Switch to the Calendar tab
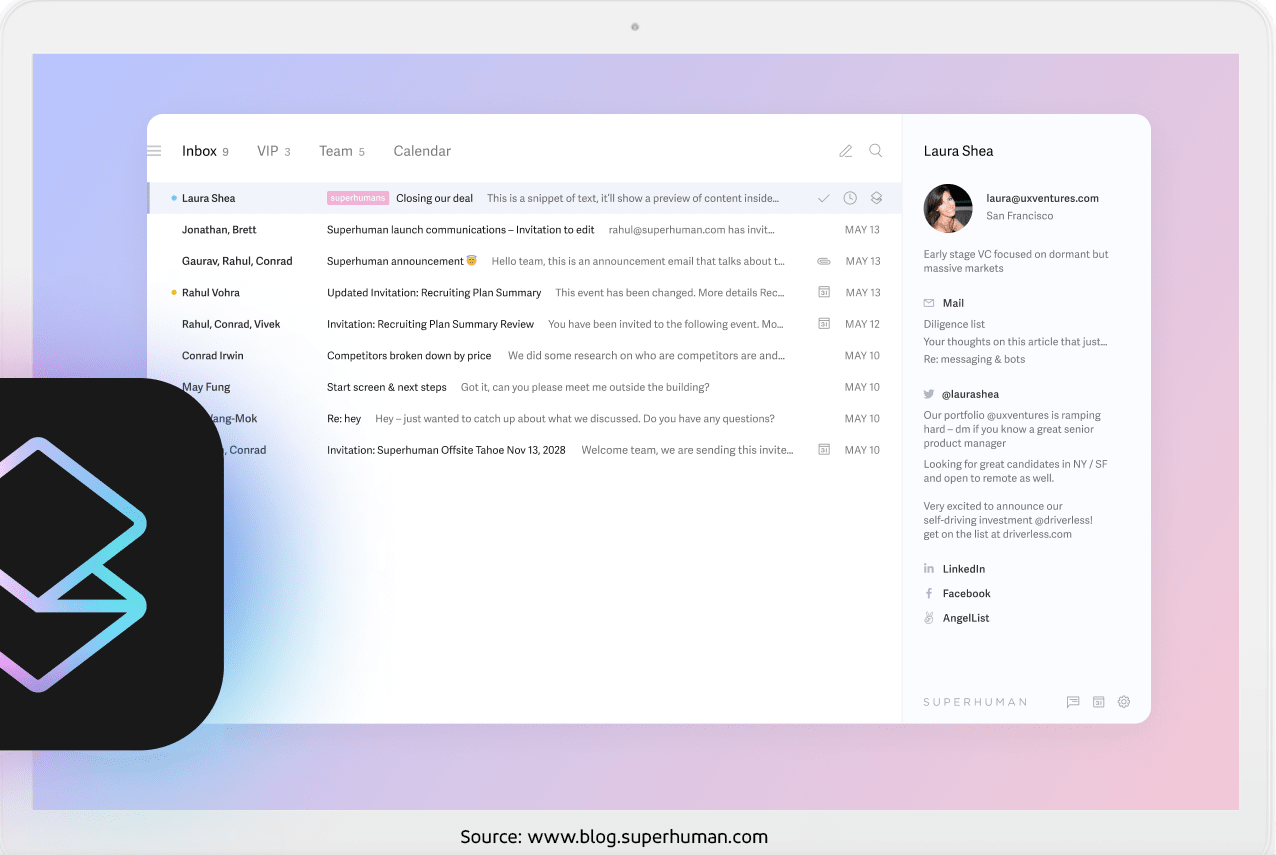This screenshot has height=855, width=1276. 422,151
